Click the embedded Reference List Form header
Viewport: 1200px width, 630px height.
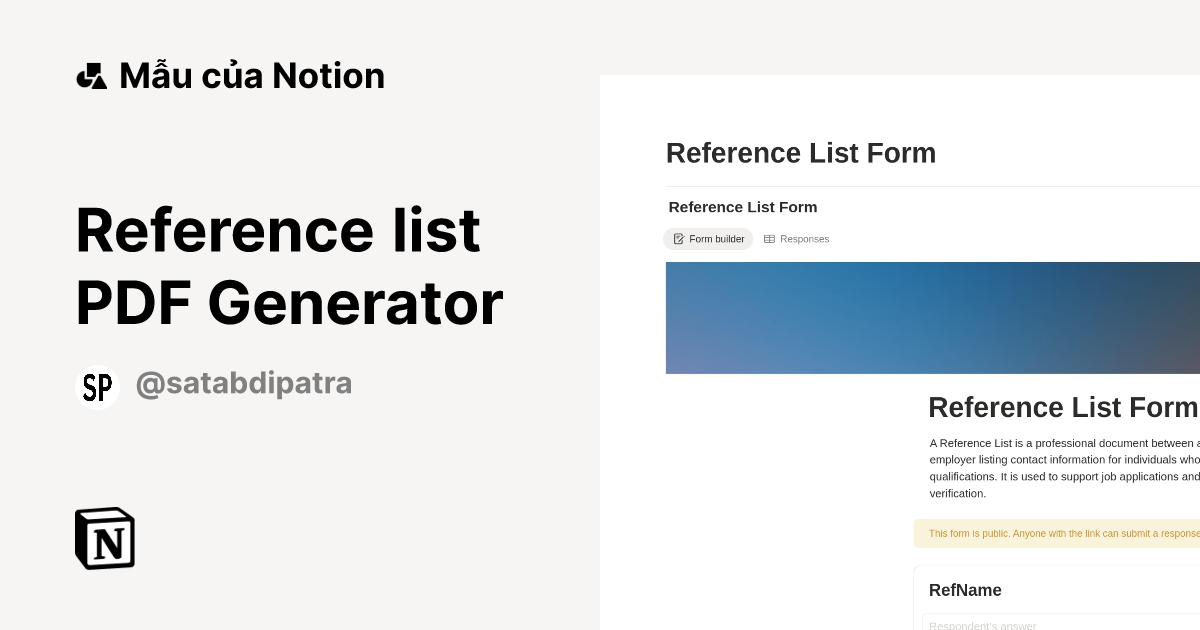[x=743, y=207]
